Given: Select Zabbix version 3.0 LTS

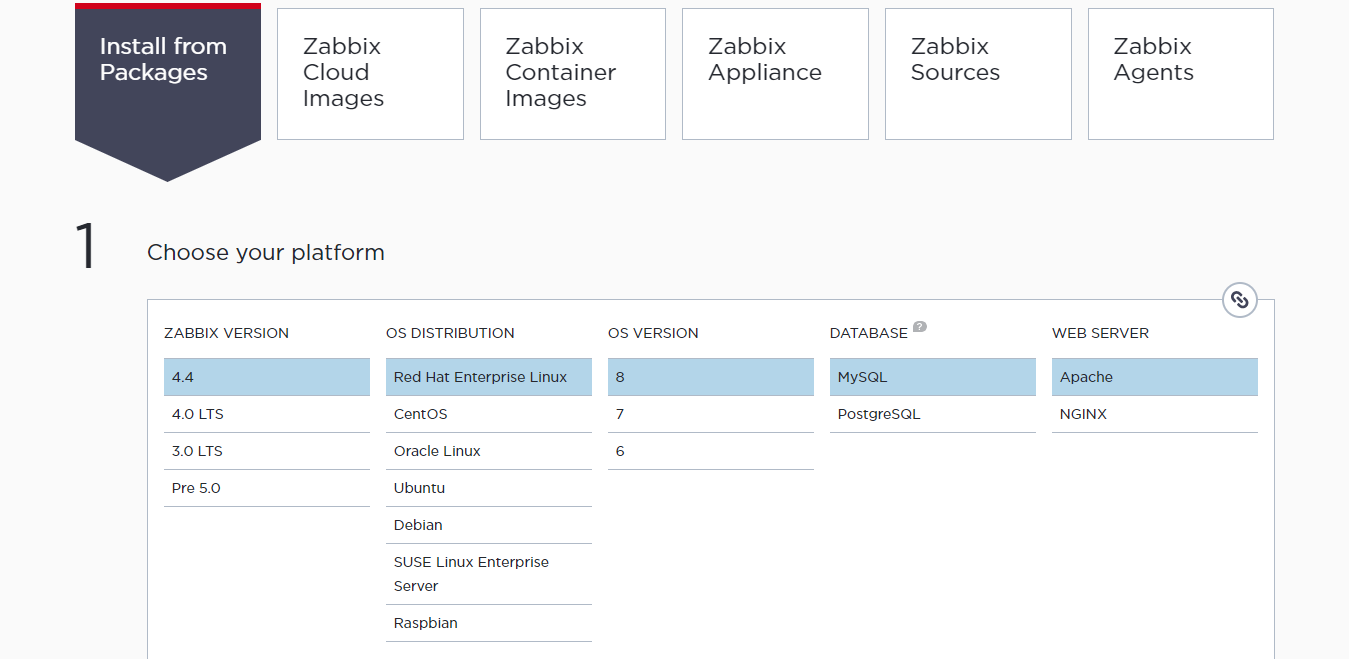Looking at the screenshot, I should click(x=266, y=451).
